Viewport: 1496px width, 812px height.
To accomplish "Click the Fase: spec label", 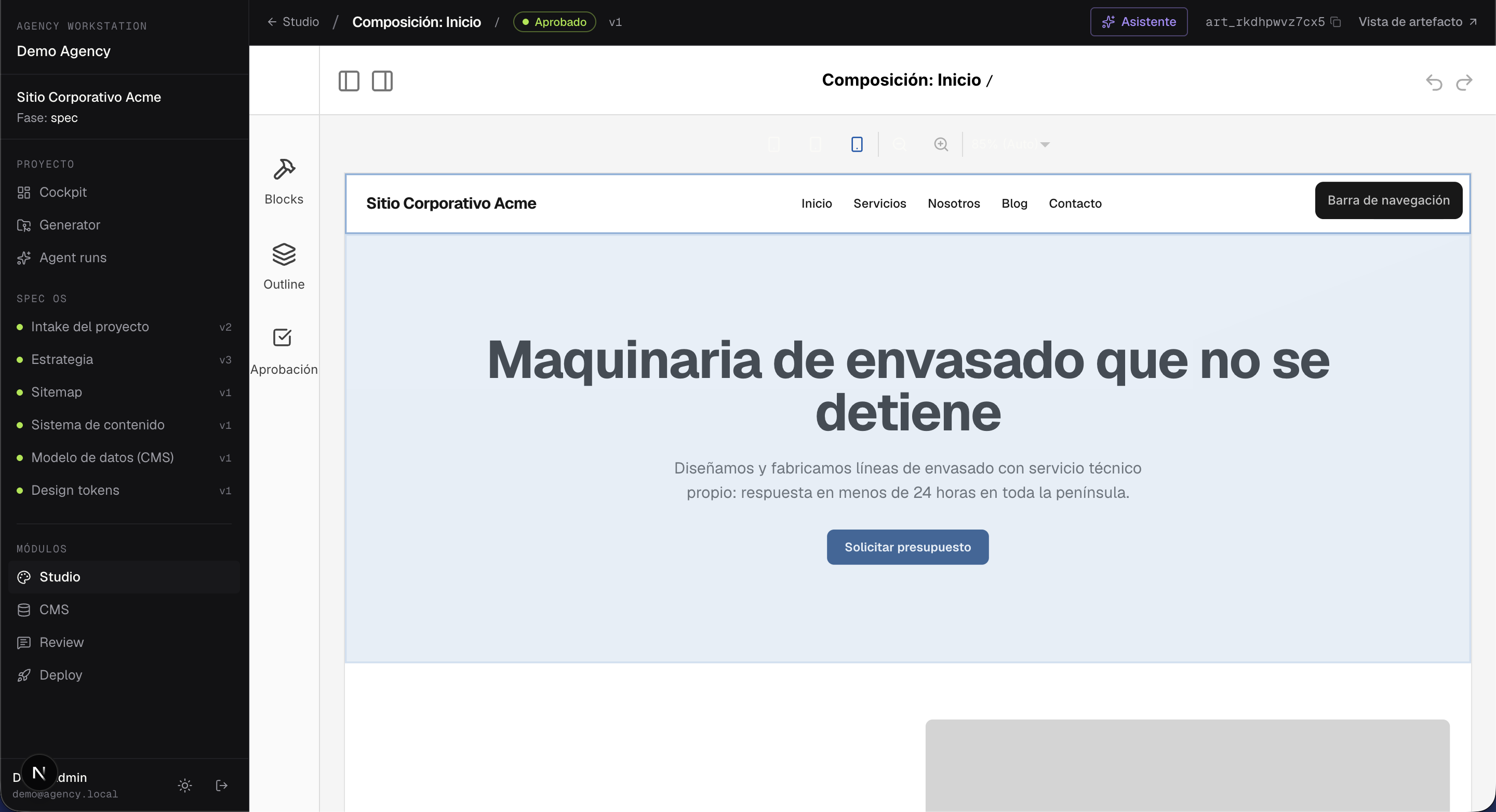I will tap(47, 118).
